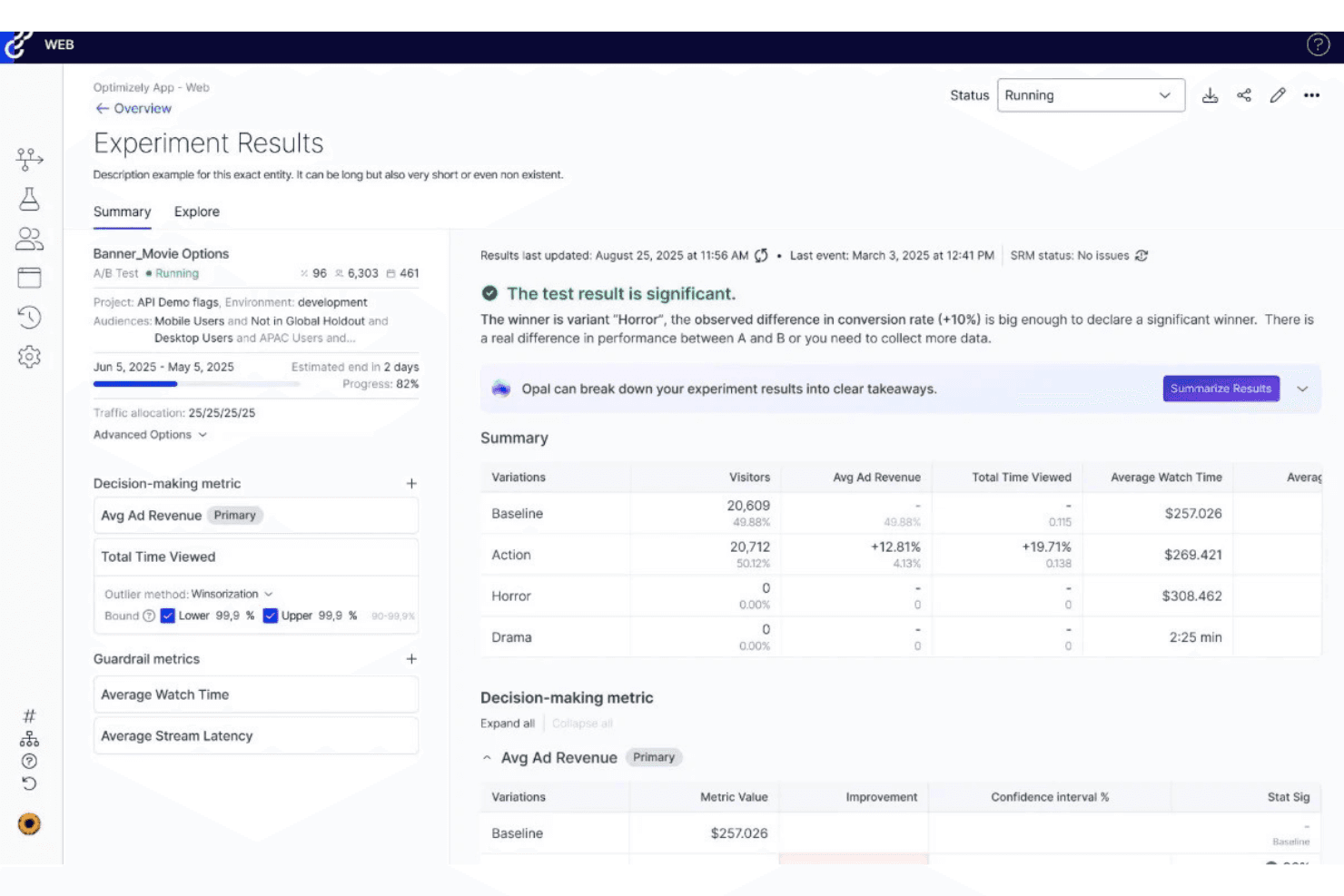Viewport: 1344px width, 896px height.
Task: Click the download results icon
Action: tap(1210, 95)
